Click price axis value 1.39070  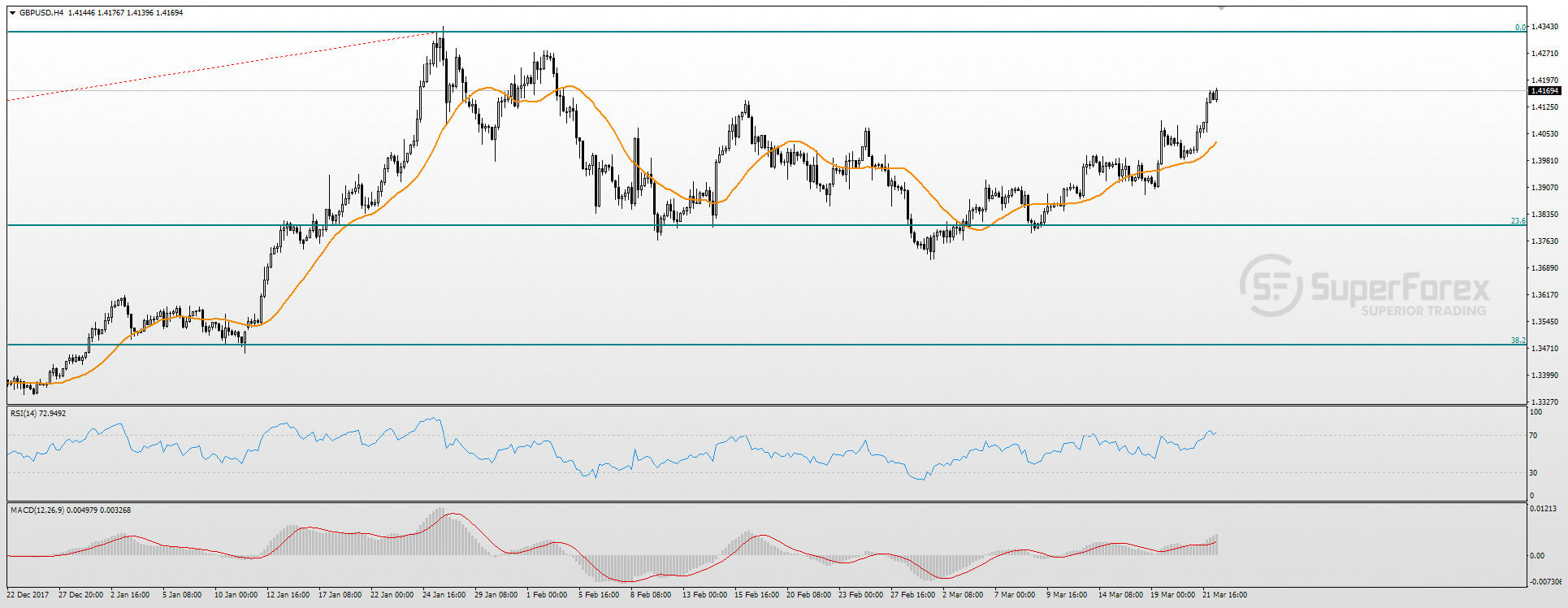[x=1544, y=188]
